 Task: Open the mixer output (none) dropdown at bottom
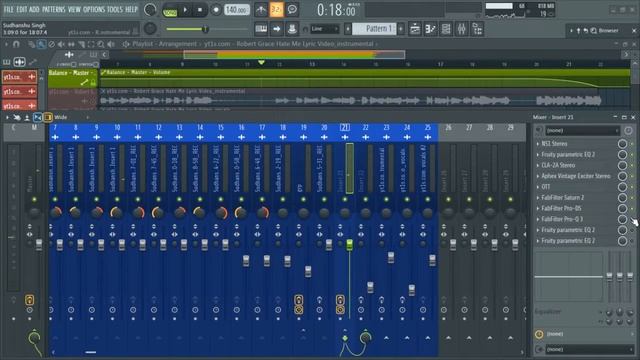tap(589, 350)
